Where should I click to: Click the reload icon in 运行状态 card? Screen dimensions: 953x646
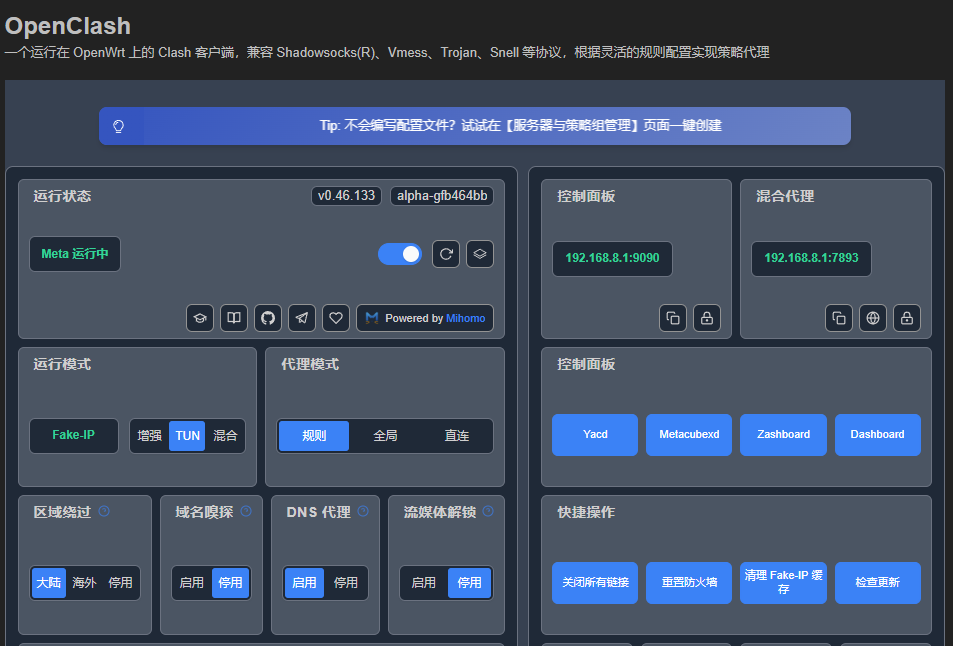coord(446,254)
